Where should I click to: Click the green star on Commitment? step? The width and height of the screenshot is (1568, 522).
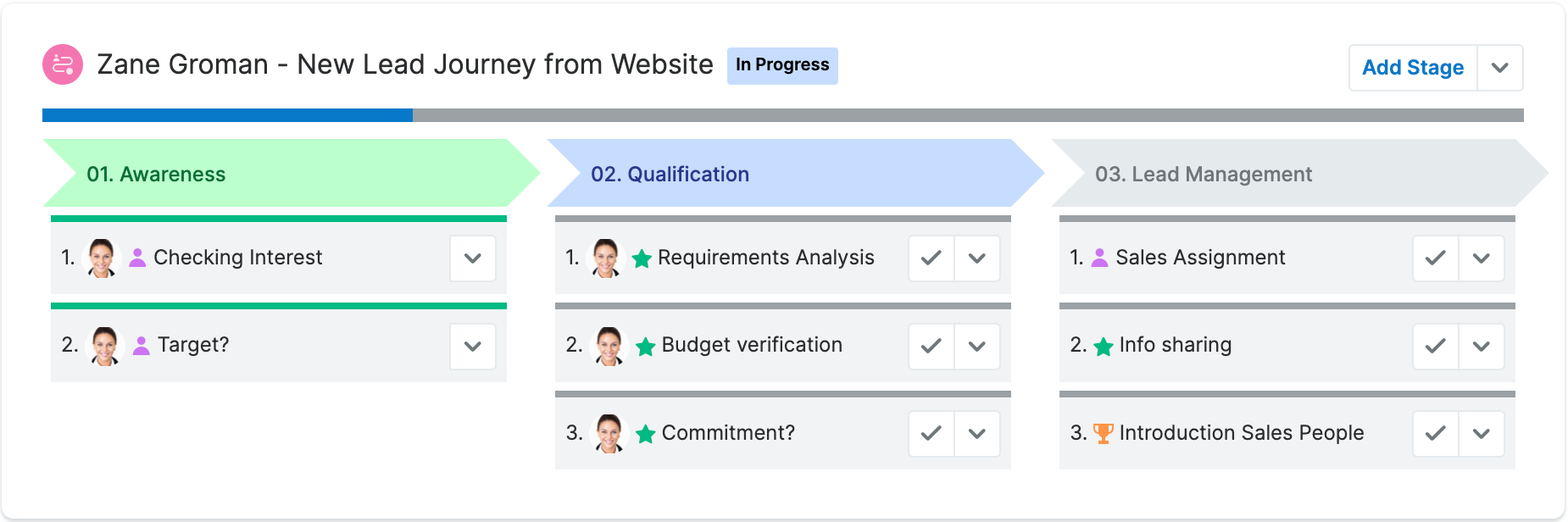[646, 434]
